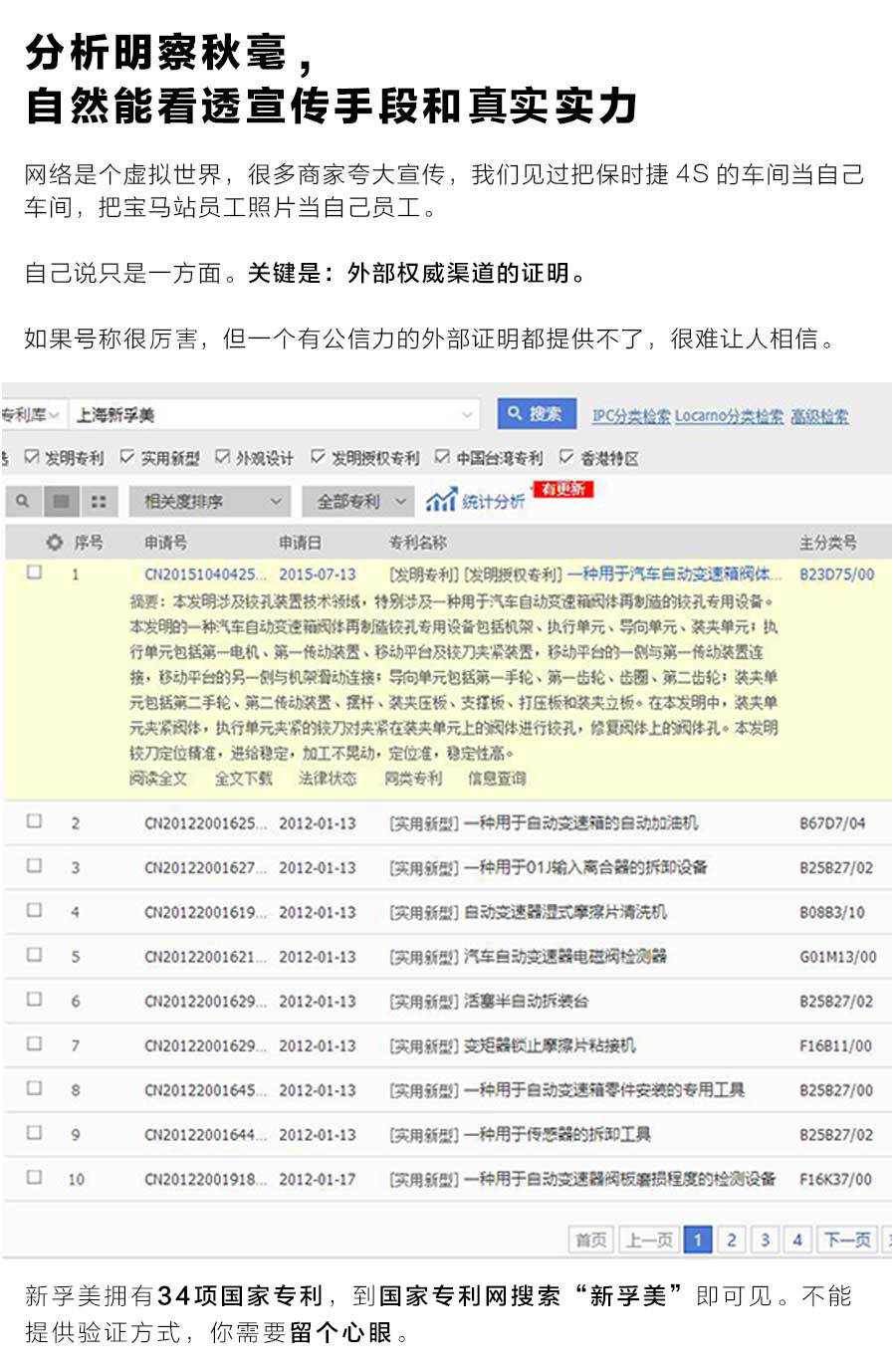Viewport: 896px width, 1369px height.
Task: Switch to grid view icon
Action: point(98,501)
